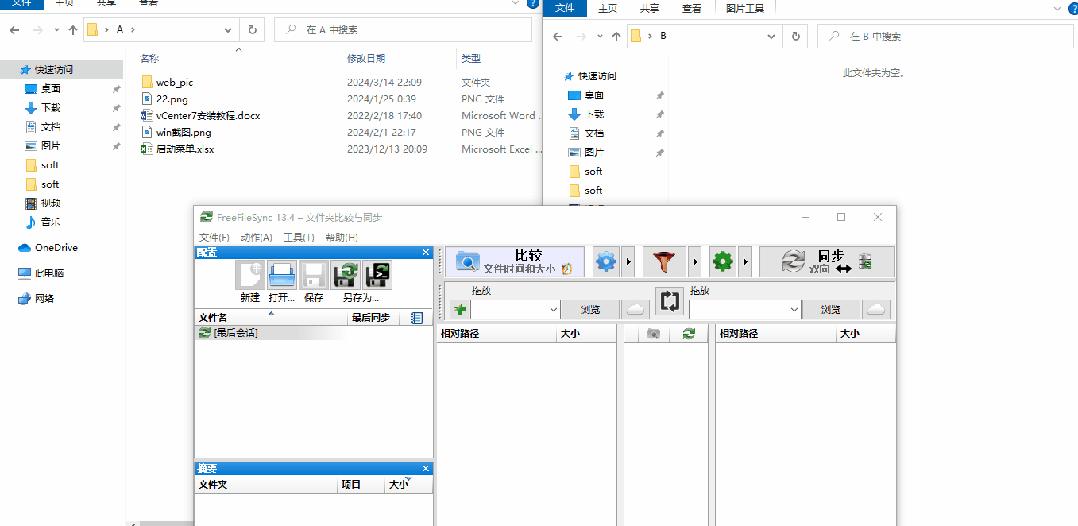The image size is (1078, 526).
Task: Close the configuration (配置) panel
Action: (x=426, y=253)
